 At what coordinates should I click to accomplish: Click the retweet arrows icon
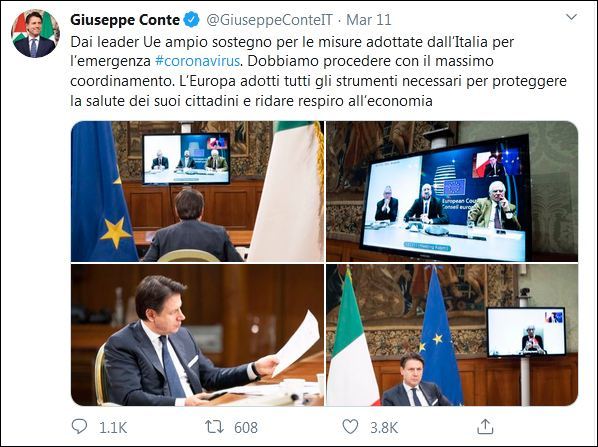coord(214,427)
